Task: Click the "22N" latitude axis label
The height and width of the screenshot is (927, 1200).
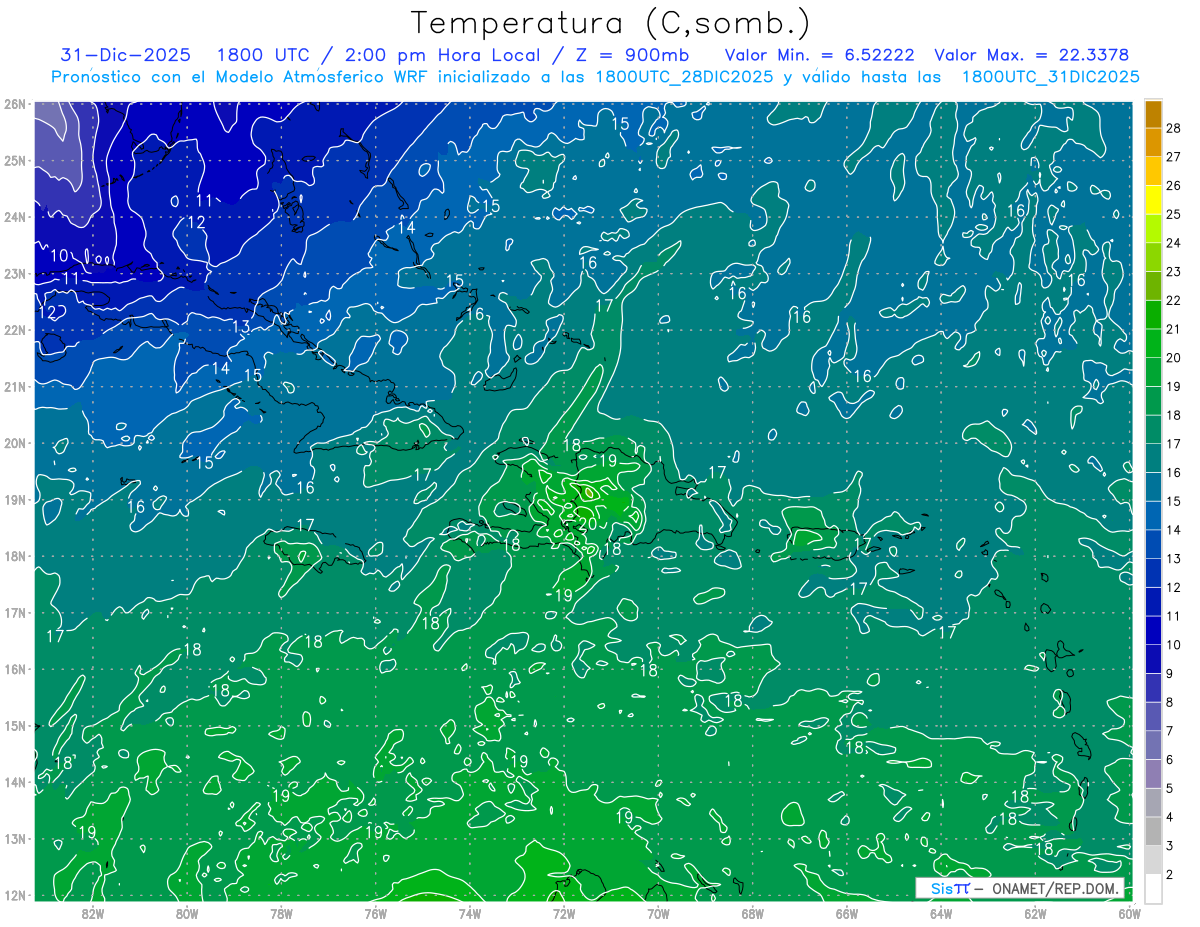Action: pos(14,330)
